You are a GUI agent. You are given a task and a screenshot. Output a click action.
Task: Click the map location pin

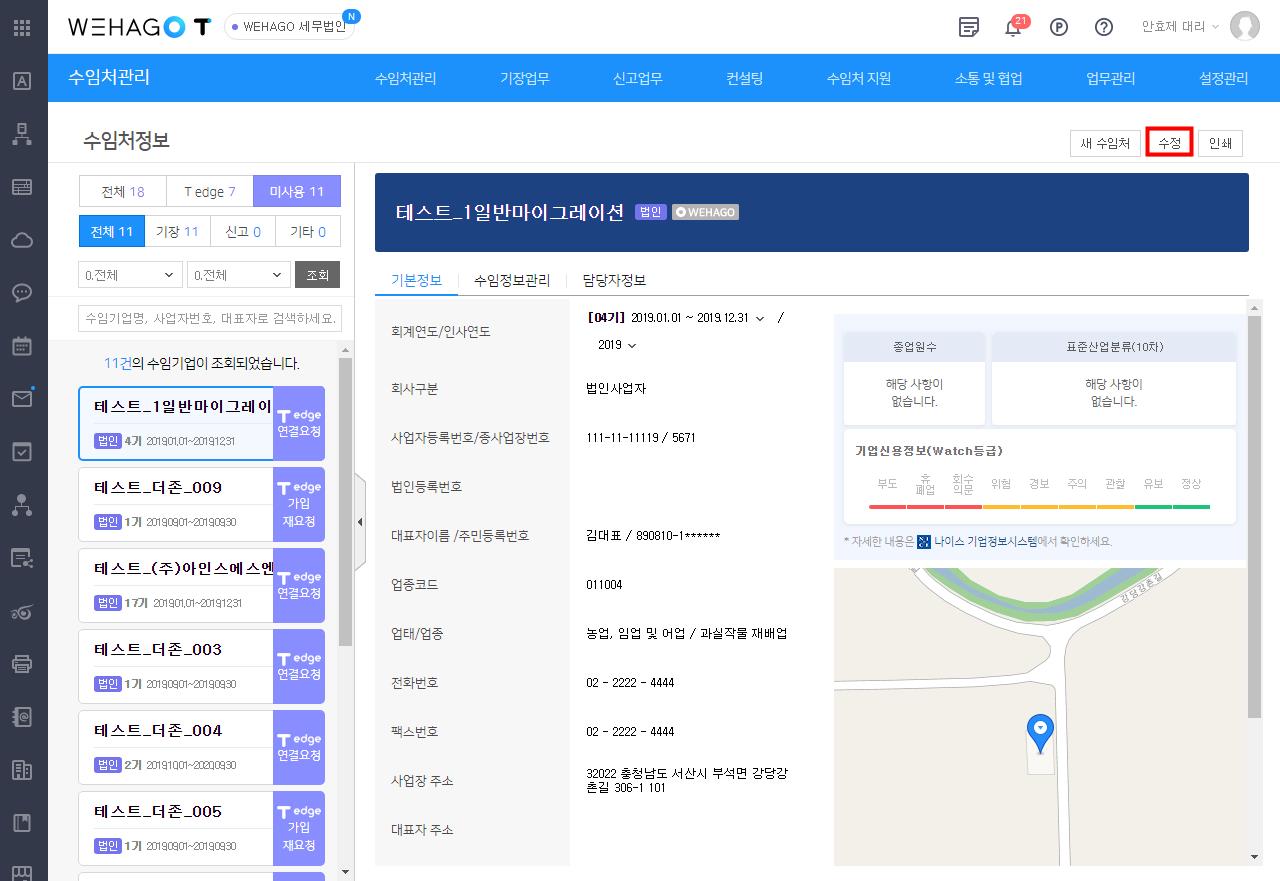pos(1040,732)
